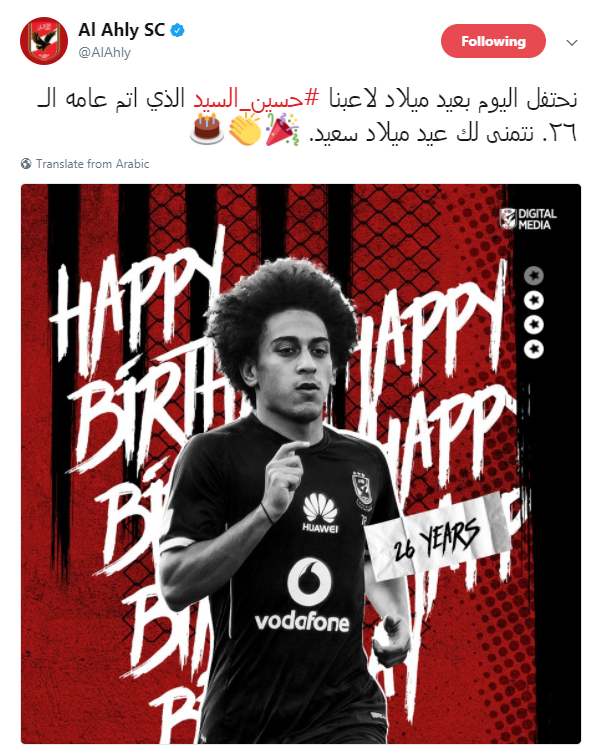Viewport: 608px width, 748px height.
Task: Open the Al Ahly SC profile avatar
Action: coord(44,41)
